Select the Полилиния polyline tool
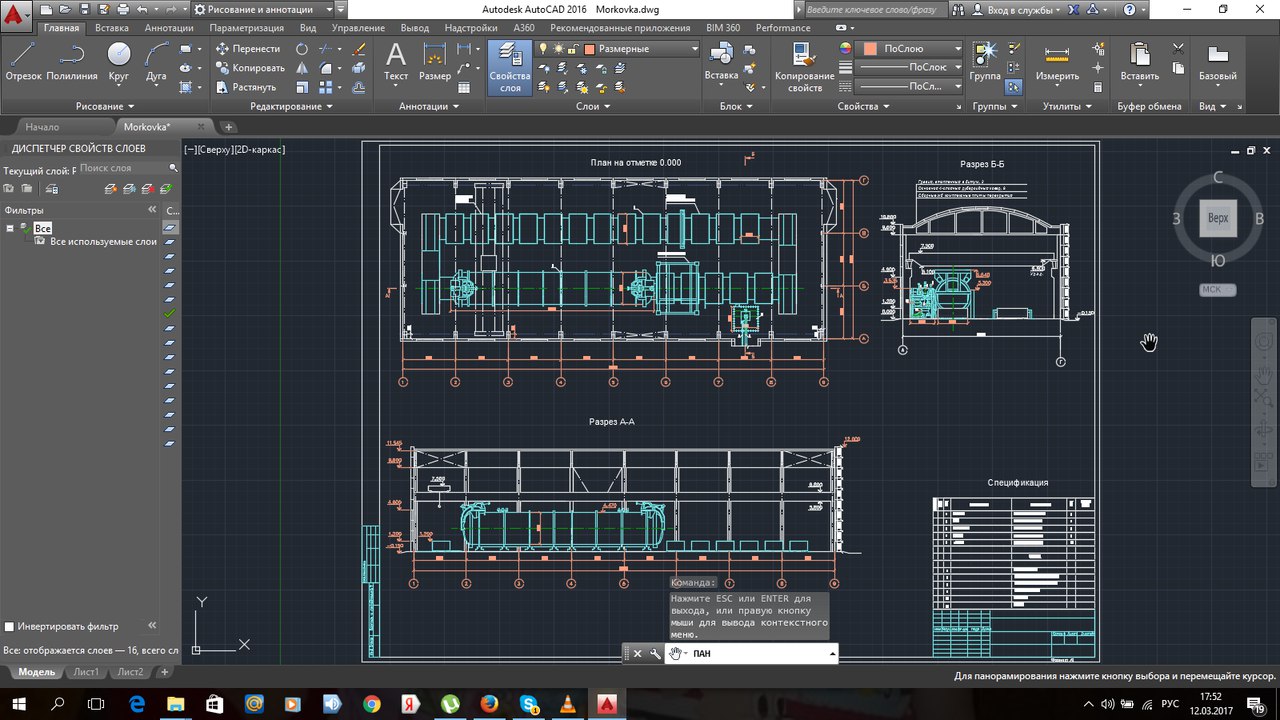Image resolution: width=1280 pixels, height=720 pixels. 72,62
